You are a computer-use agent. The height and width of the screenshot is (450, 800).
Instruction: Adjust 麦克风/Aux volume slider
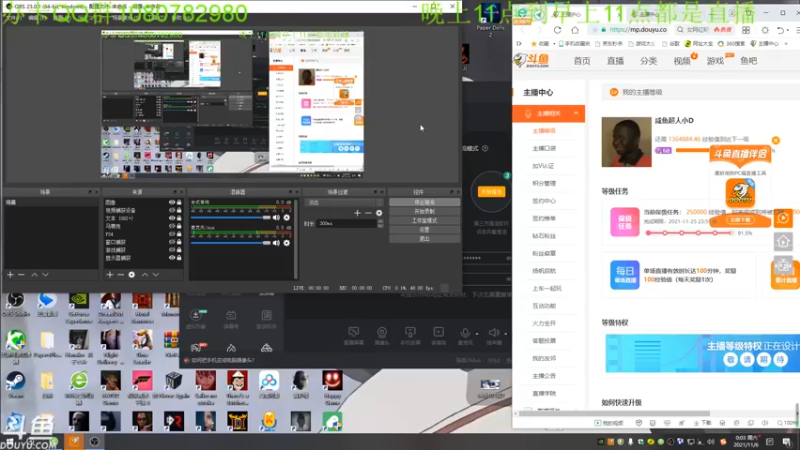230,243
